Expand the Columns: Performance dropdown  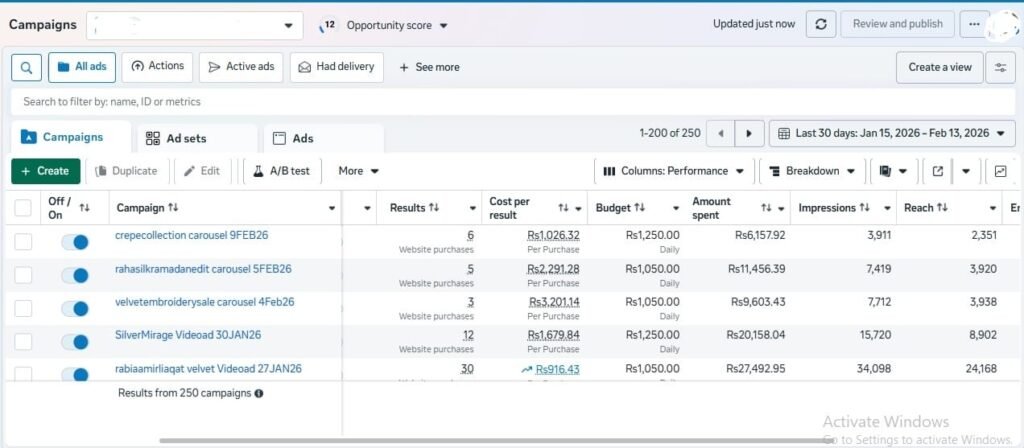673,171
